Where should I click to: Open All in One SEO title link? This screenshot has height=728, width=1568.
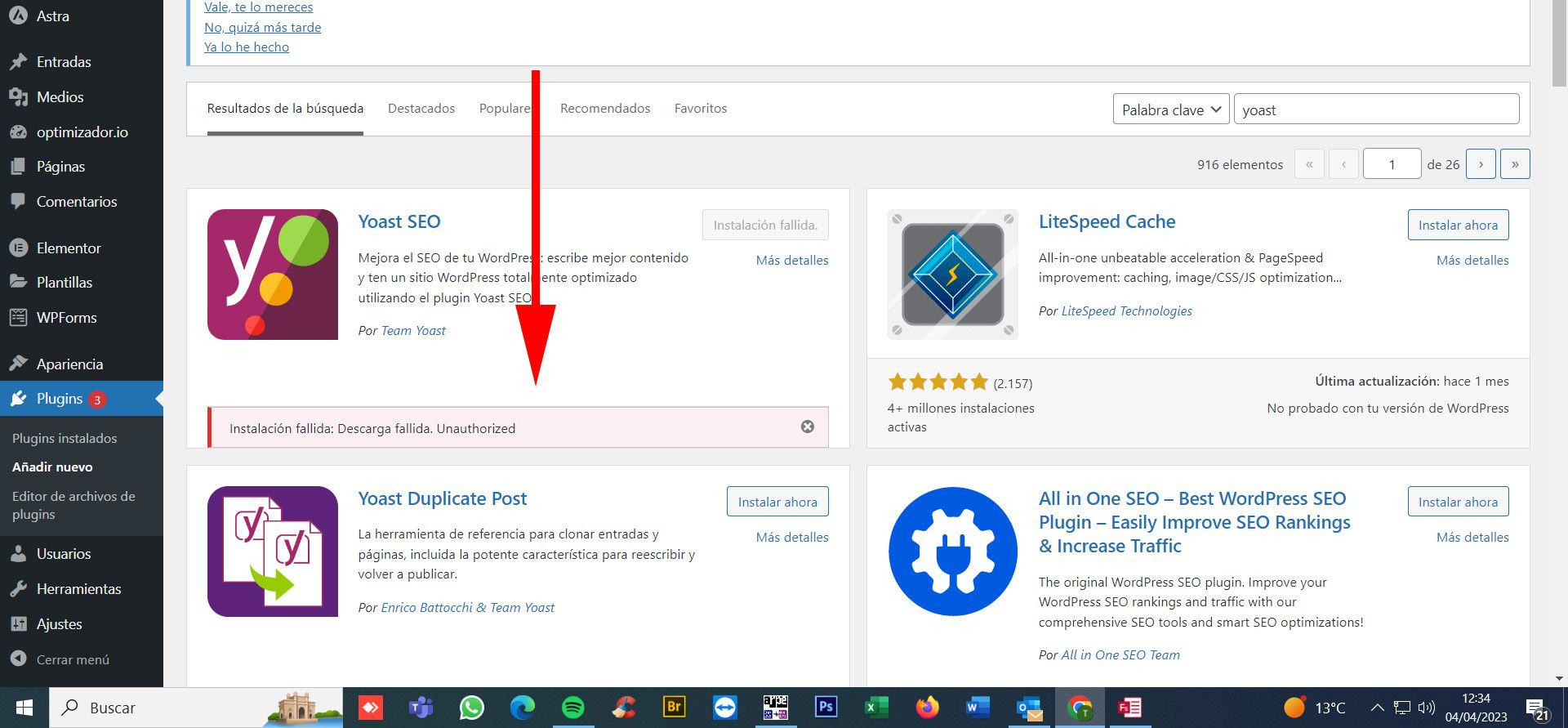click(x=1194, y=522)
